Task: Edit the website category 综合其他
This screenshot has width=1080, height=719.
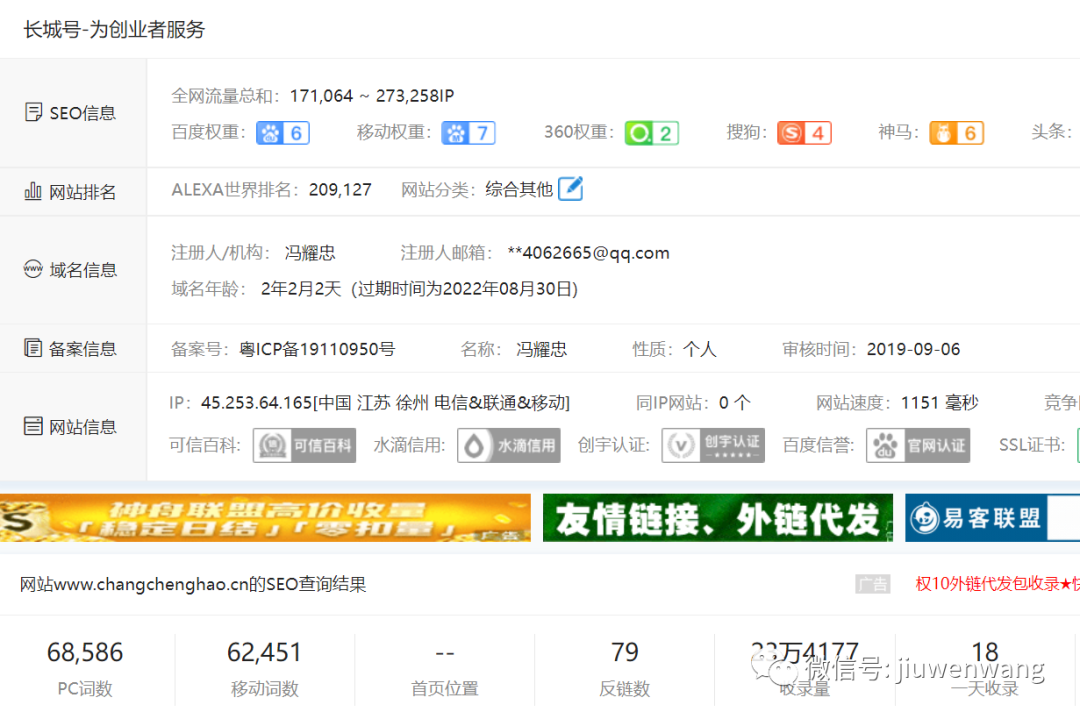Action: pos(570,189)
